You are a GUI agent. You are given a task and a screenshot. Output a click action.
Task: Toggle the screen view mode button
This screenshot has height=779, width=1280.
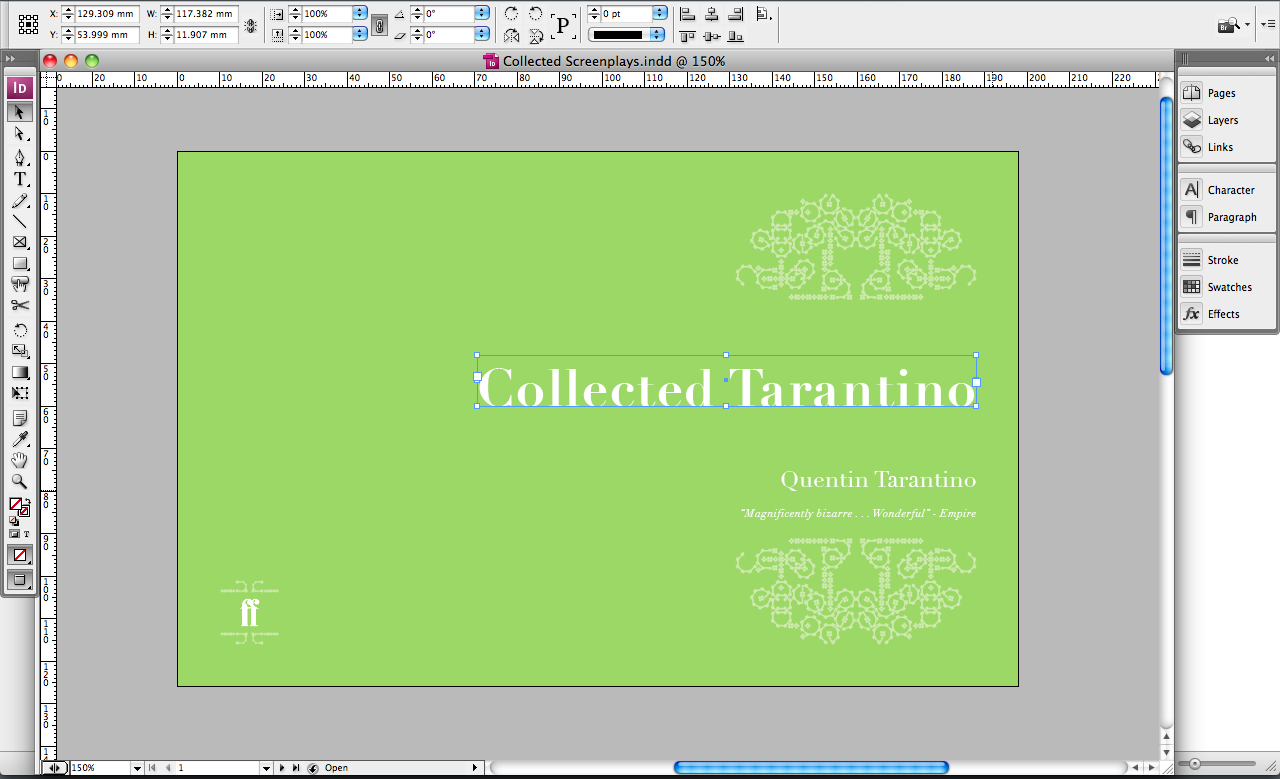(x=20, y=579)
